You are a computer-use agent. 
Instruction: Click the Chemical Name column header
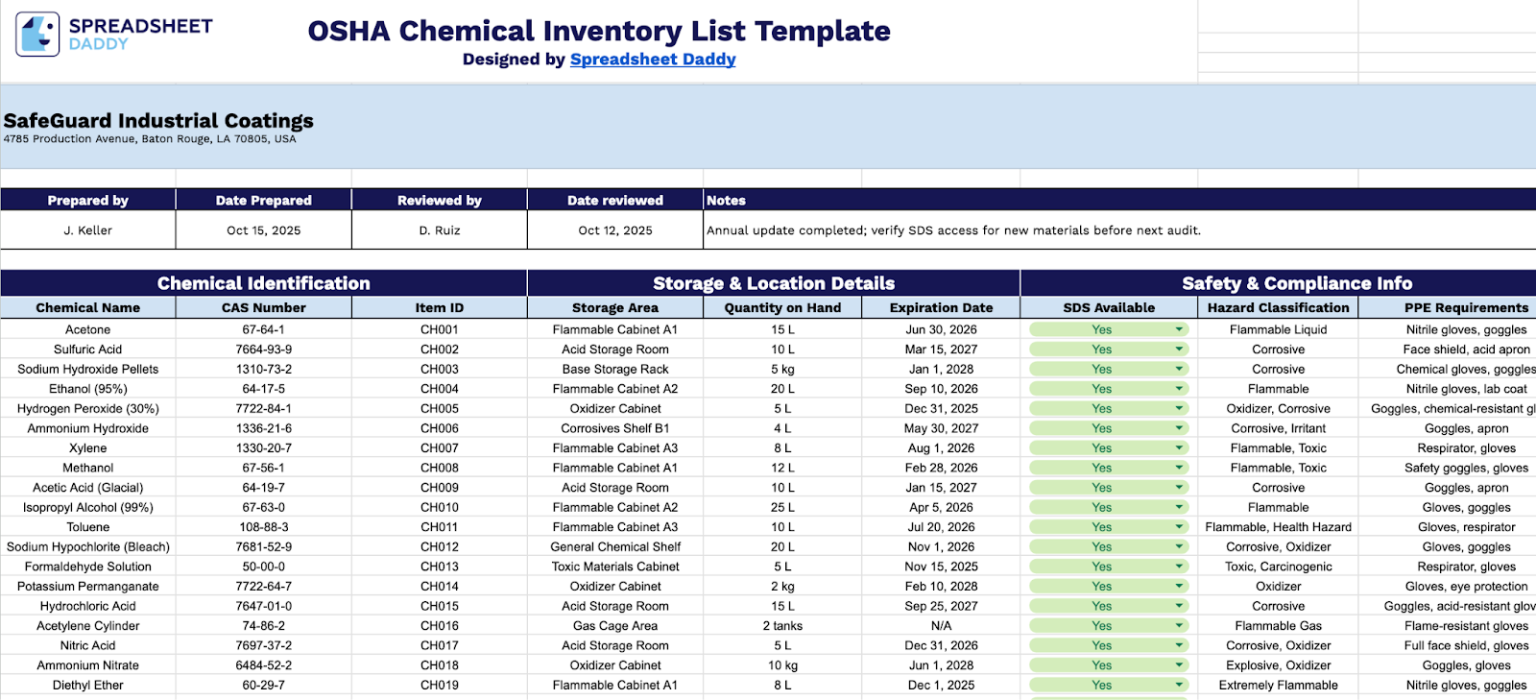point(87,307)
